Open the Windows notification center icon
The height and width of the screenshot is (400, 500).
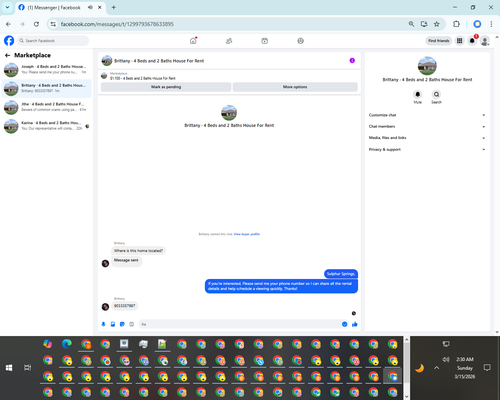point(487,368)
